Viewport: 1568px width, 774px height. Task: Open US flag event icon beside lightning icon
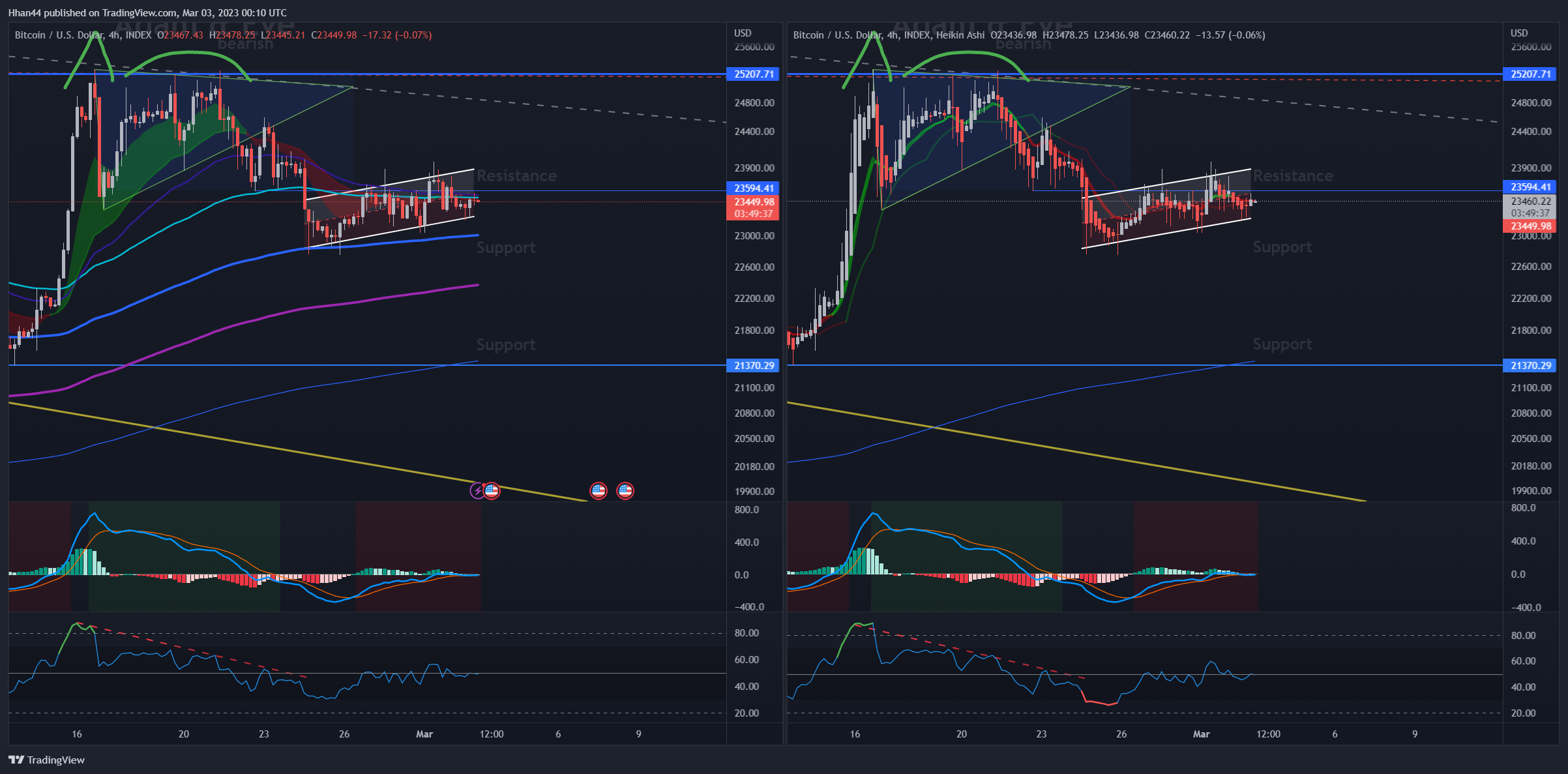coord(492,490)
